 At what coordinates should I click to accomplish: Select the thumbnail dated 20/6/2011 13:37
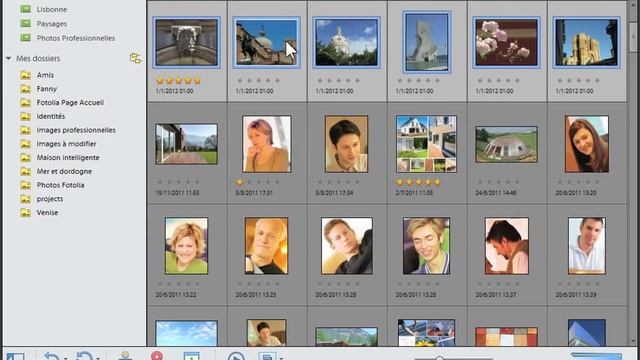click(x=507, y=246)
